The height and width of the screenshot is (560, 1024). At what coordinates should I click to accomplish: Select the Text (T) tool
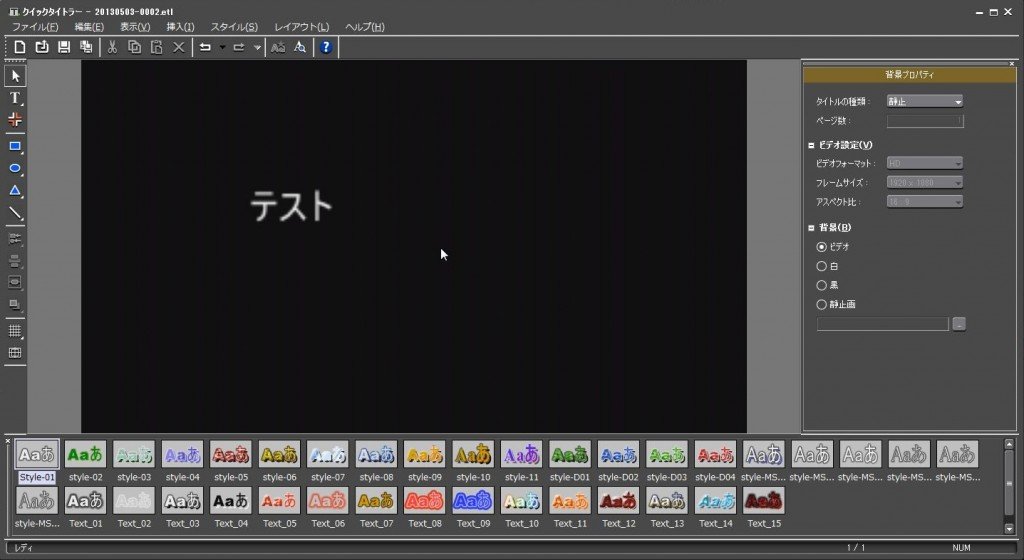15,98
